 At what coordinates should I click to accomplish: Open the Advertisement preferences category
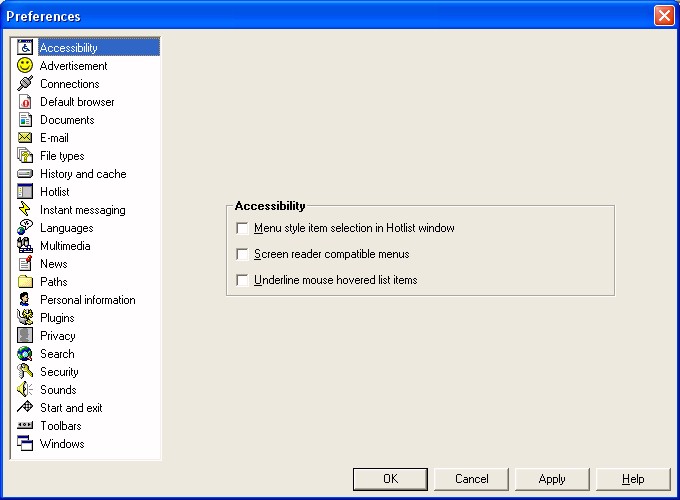point(73,66)
